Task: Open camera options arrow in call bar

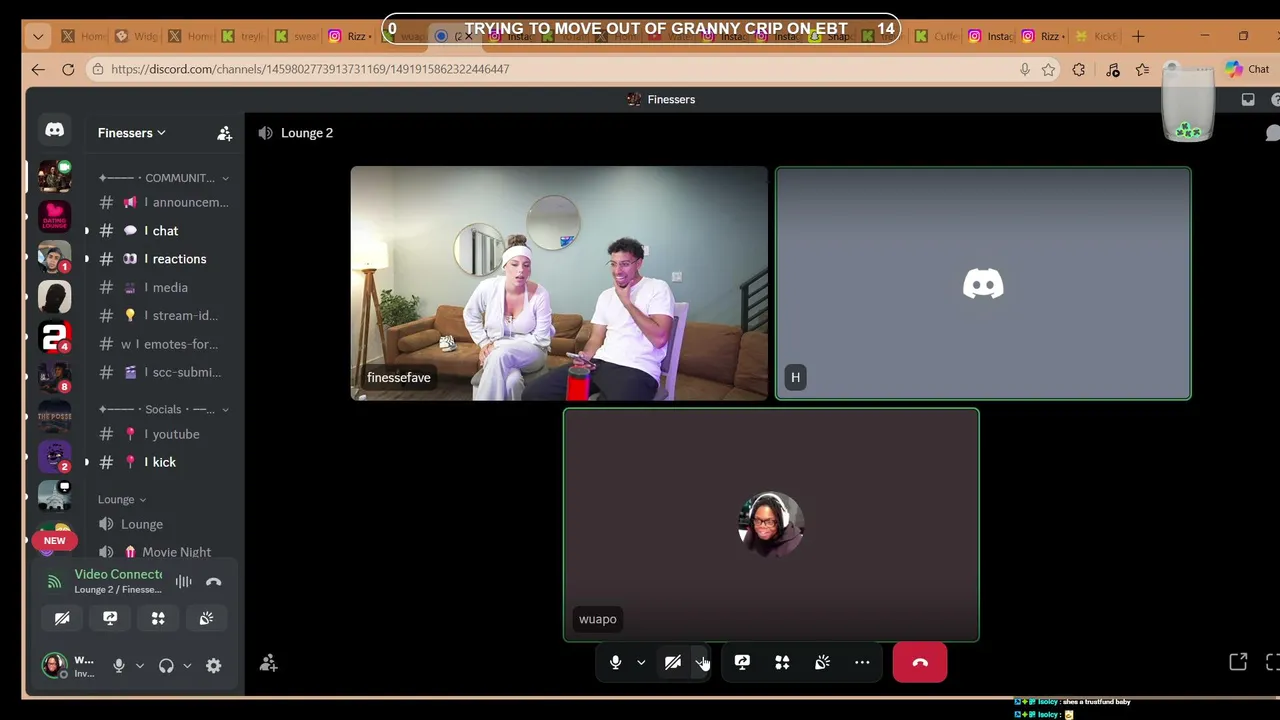Action: [x=700, y=662]
